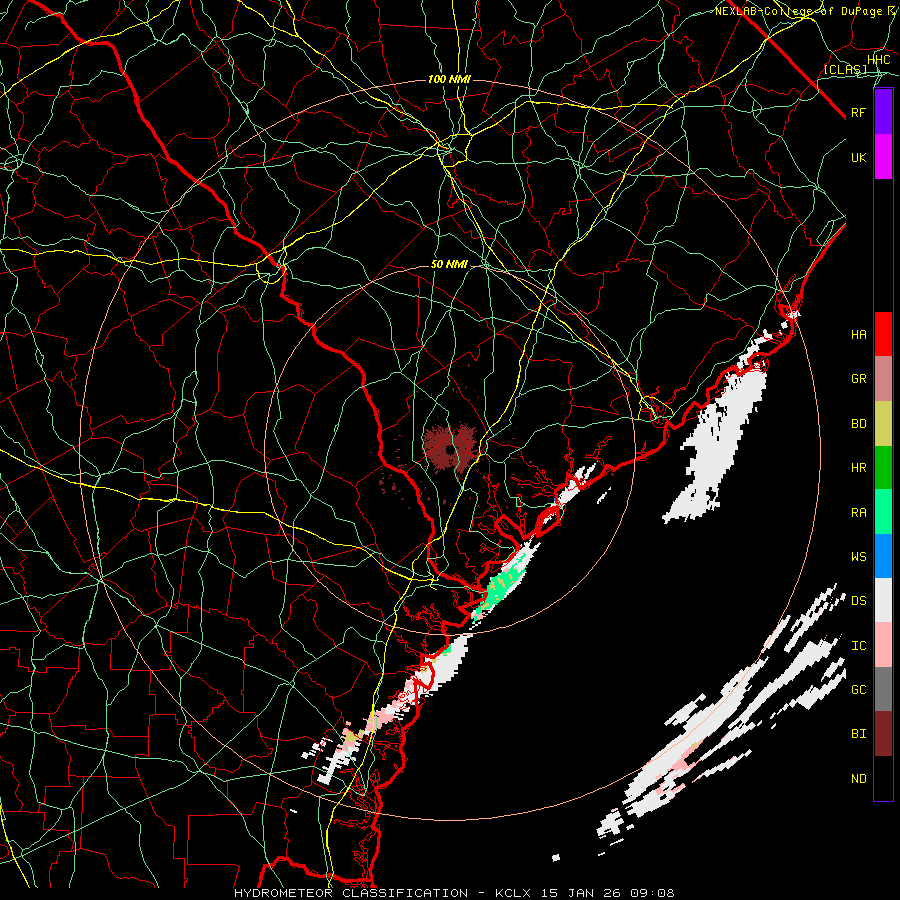This screenshot has height=900, width=900.
Task: Click the BI brown legend swatch
Action: click(883, 734)
